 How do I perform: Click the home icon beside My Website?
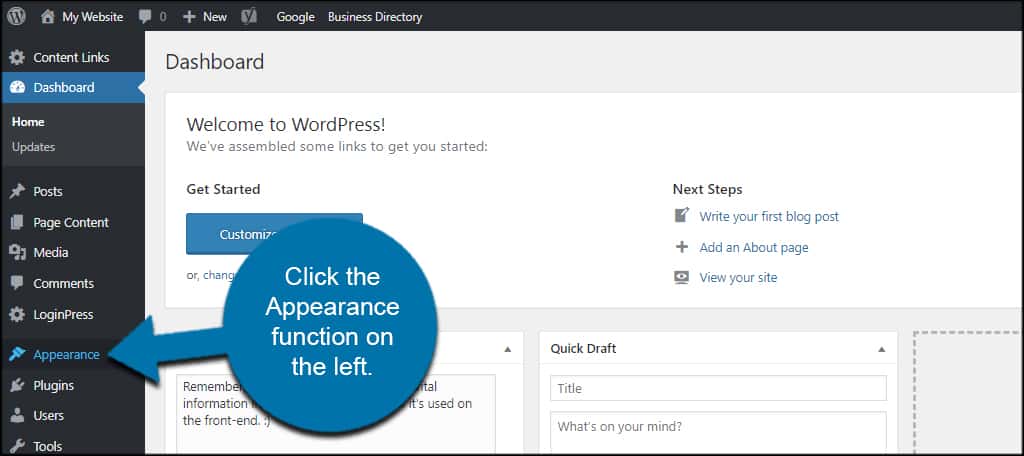(48, 17)
